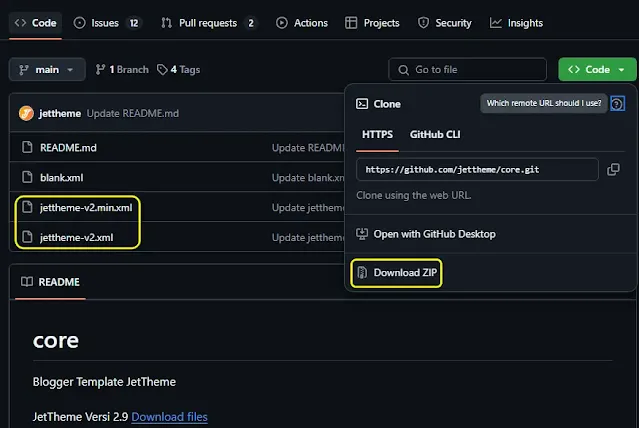Click the Code tab brackets icon

pyautogui.click(x=20, y=23)
